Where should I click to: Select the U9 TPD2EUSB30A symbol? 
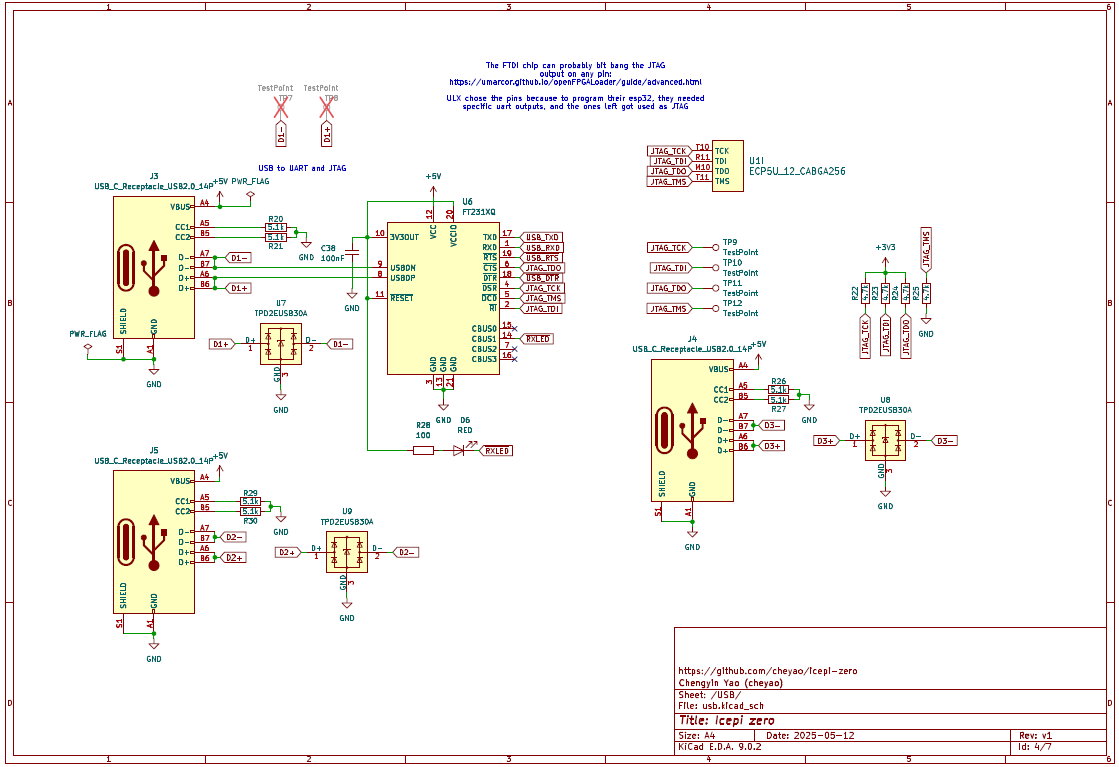point(346,552)
